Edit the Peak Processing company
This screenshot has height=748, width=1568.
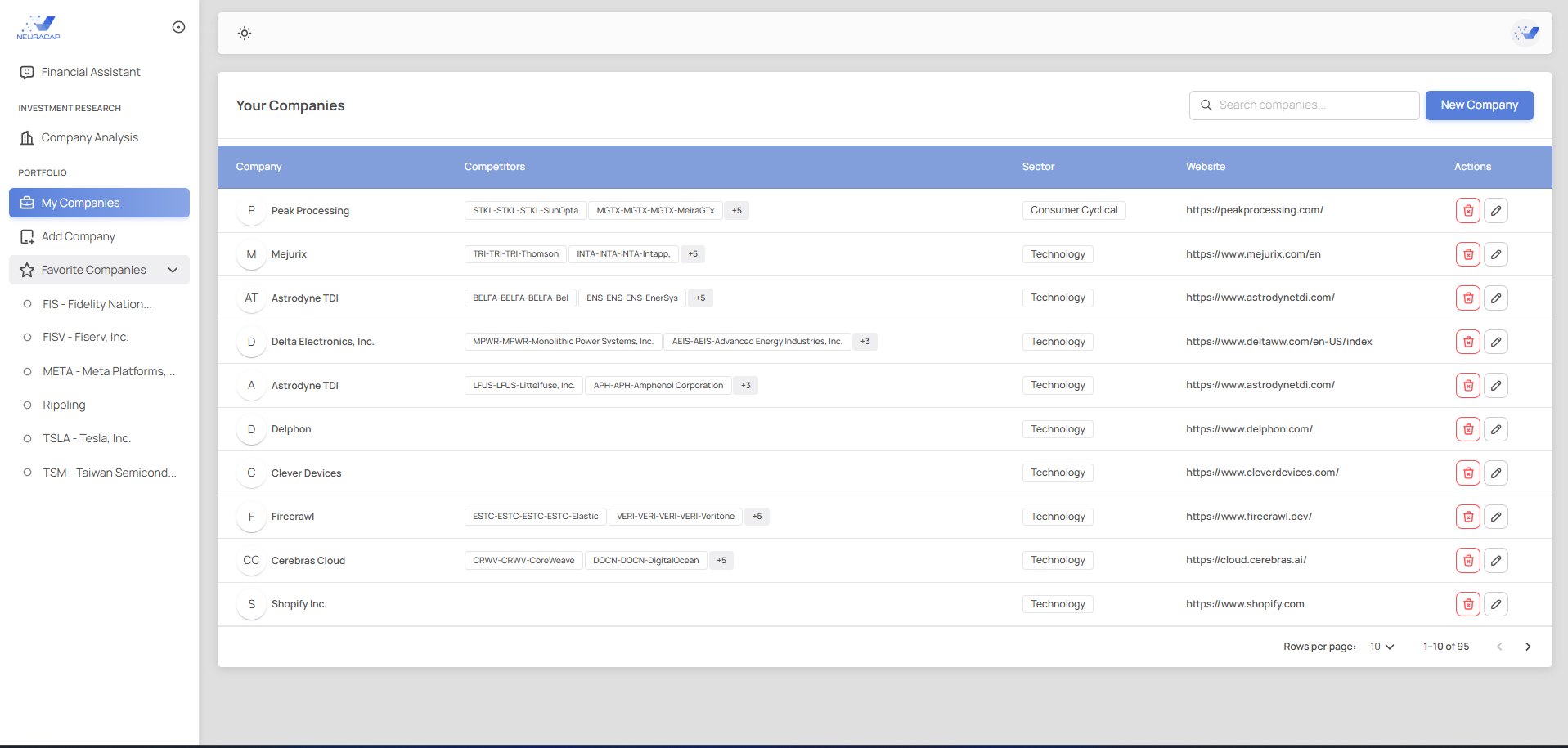click(1496, 211)
